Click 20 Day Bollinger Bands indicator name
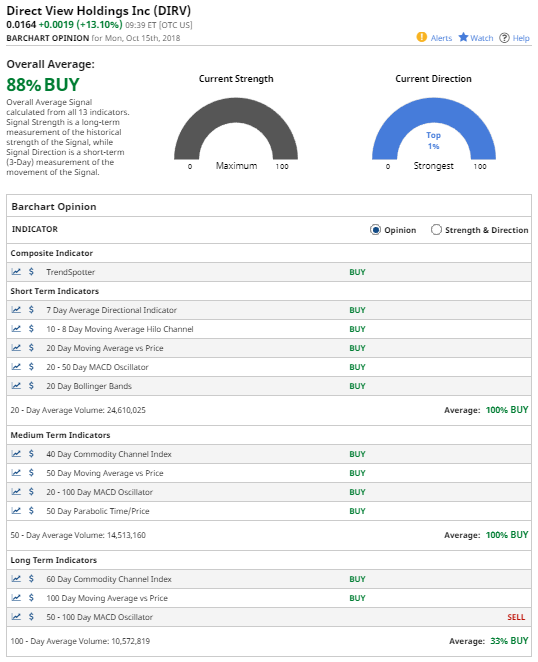This screenshot has height=662, width=538. pos(89,386)
